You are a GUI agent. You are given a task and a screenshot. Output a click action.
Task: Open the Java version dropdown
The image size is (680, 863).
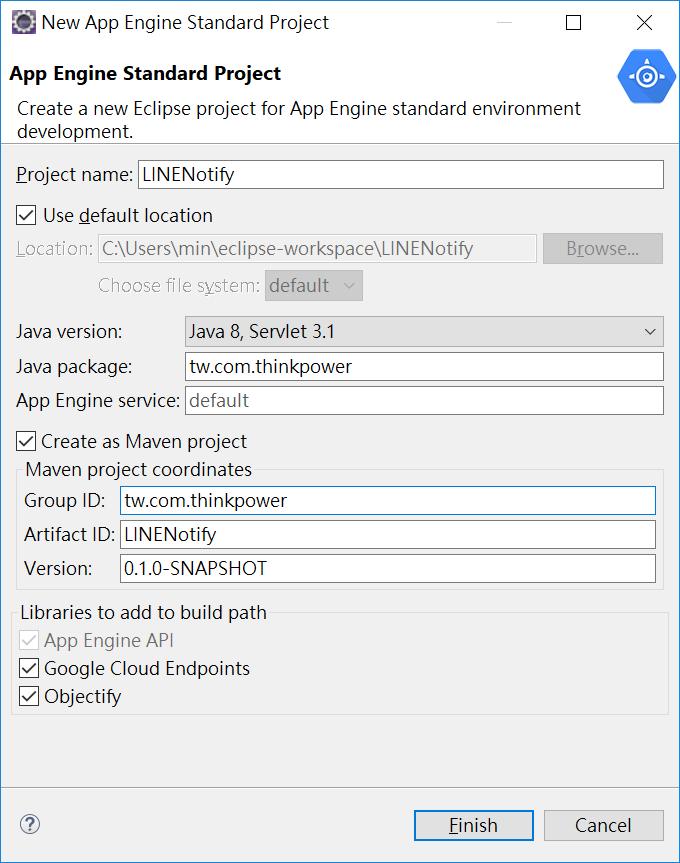(424, 331)
